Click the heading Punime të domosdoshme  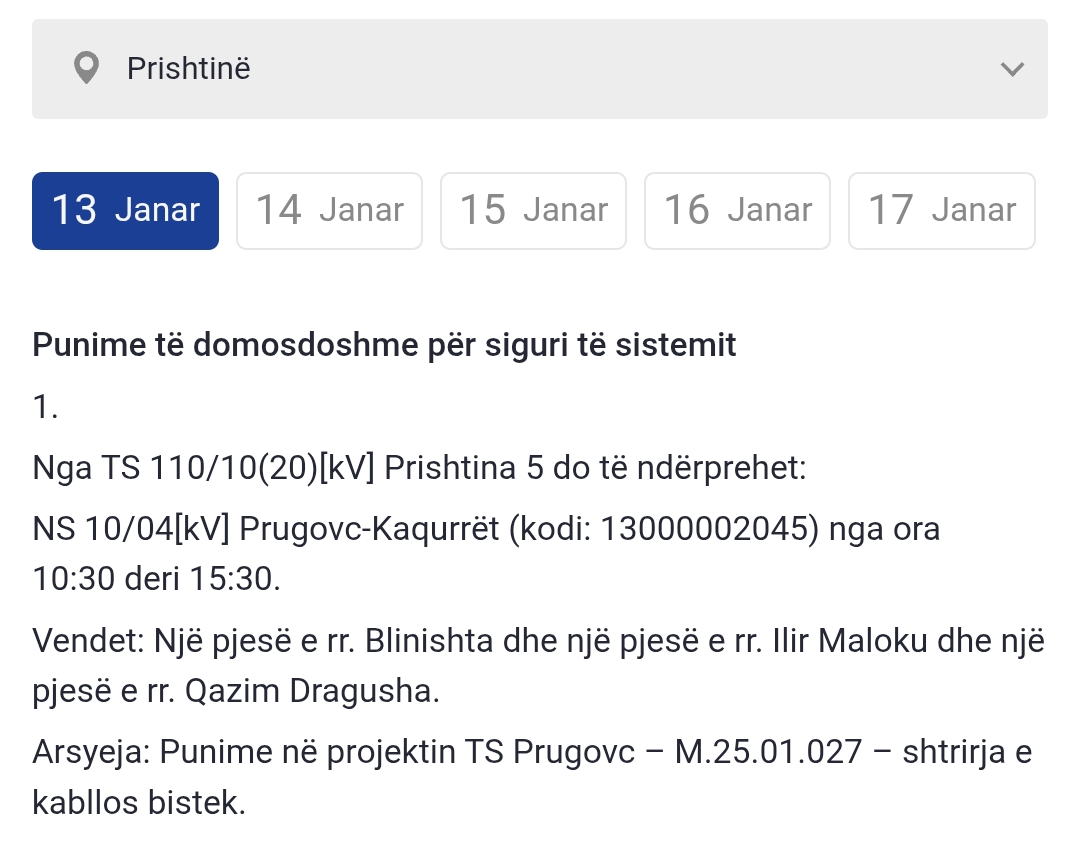point(384,345)
